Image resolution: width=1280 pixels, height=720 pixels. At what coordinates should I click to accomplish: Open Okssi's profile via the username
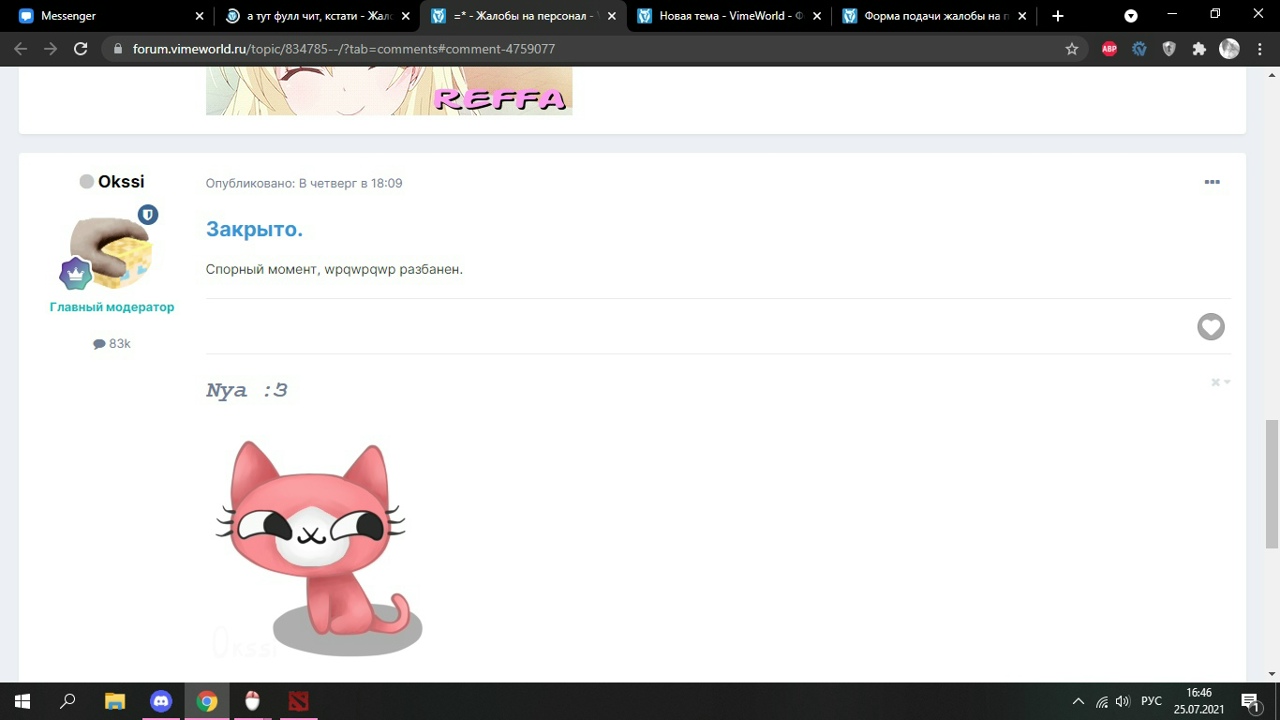[x=121, y=181]
